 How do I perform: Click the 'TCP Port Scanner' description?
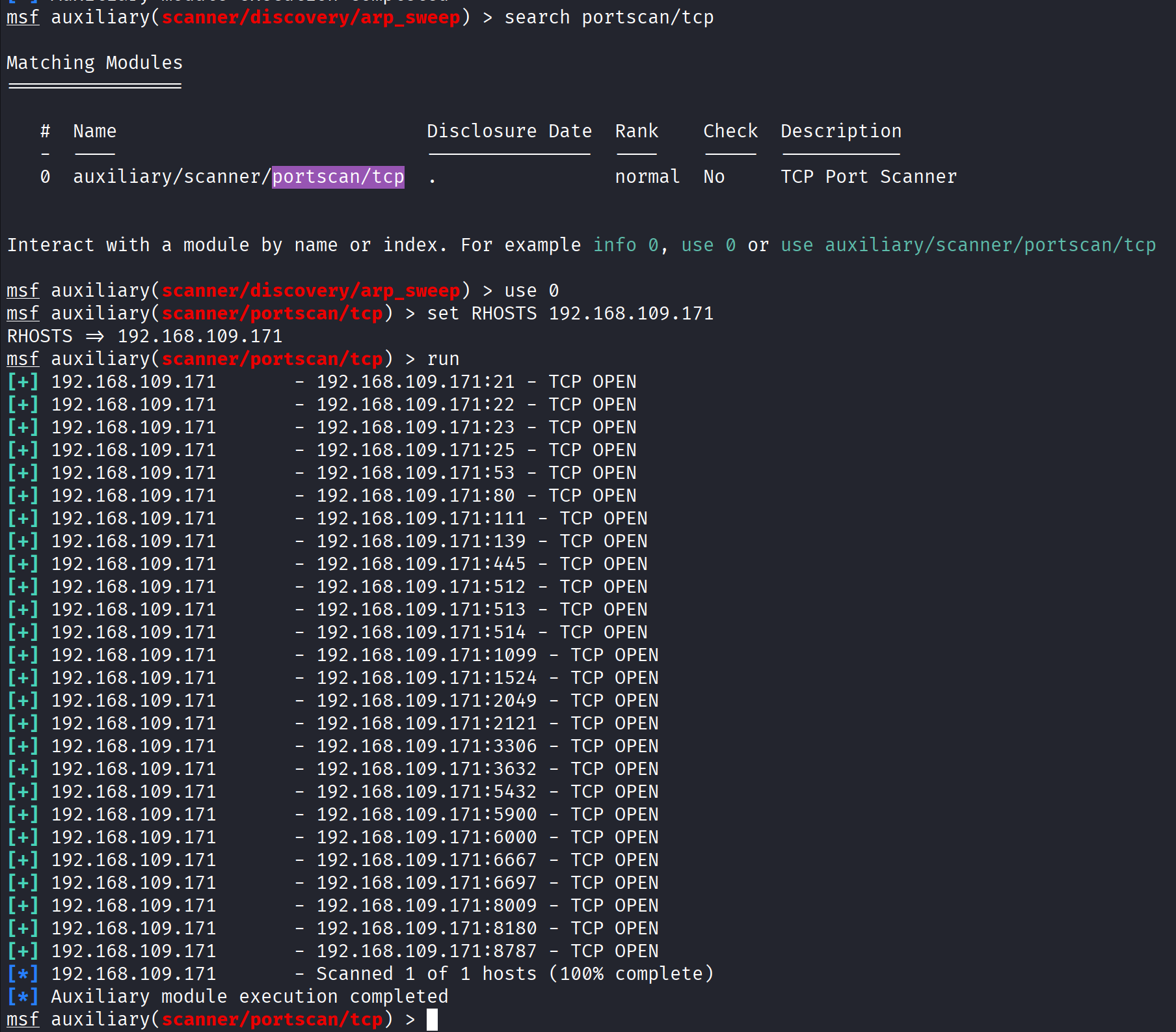869,176
